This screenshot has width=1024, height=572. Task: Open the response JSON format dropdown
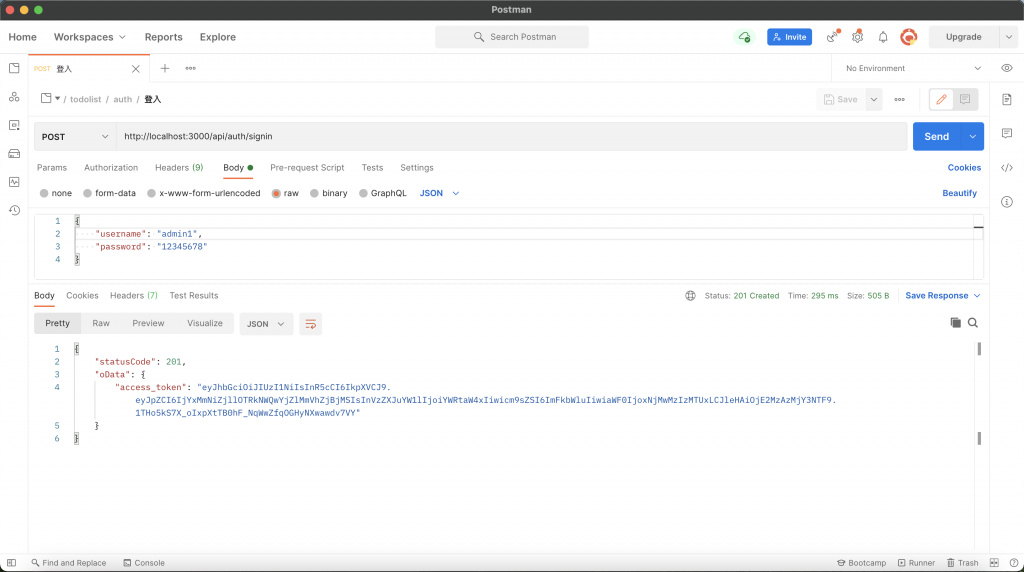[265, 324]
